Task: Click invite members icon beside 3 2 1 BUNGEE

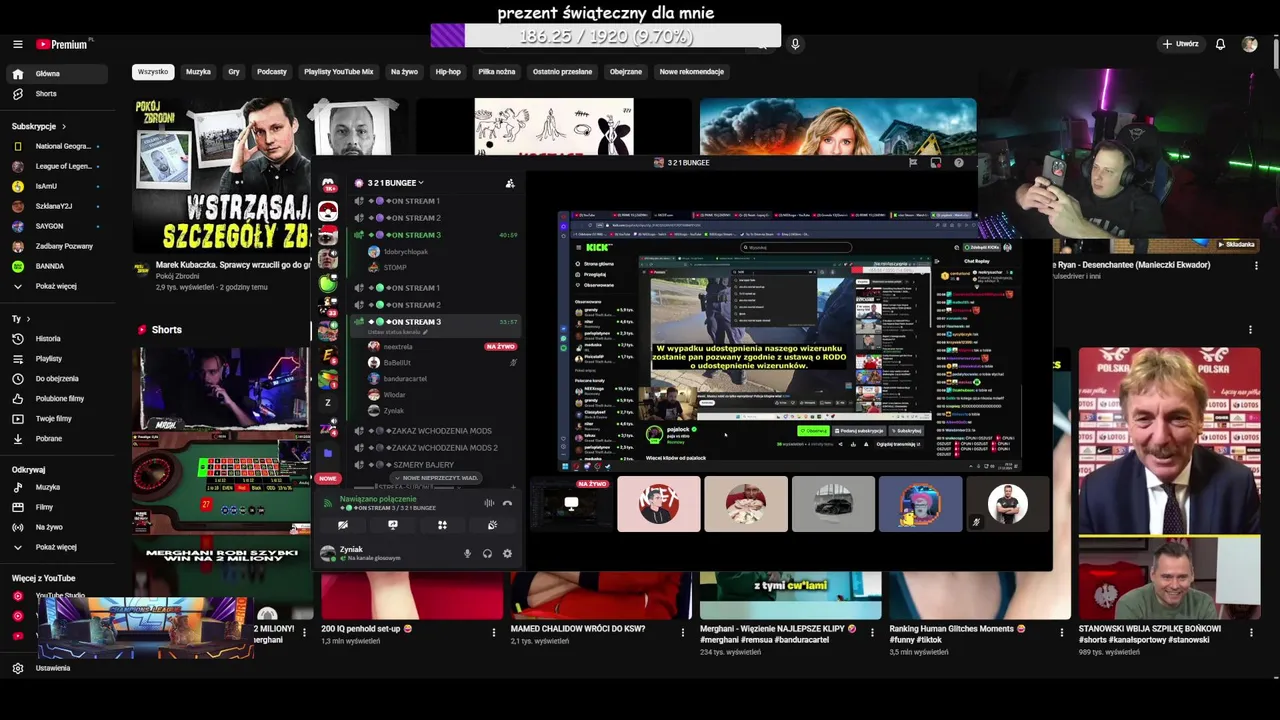Action: click(510, 183)
